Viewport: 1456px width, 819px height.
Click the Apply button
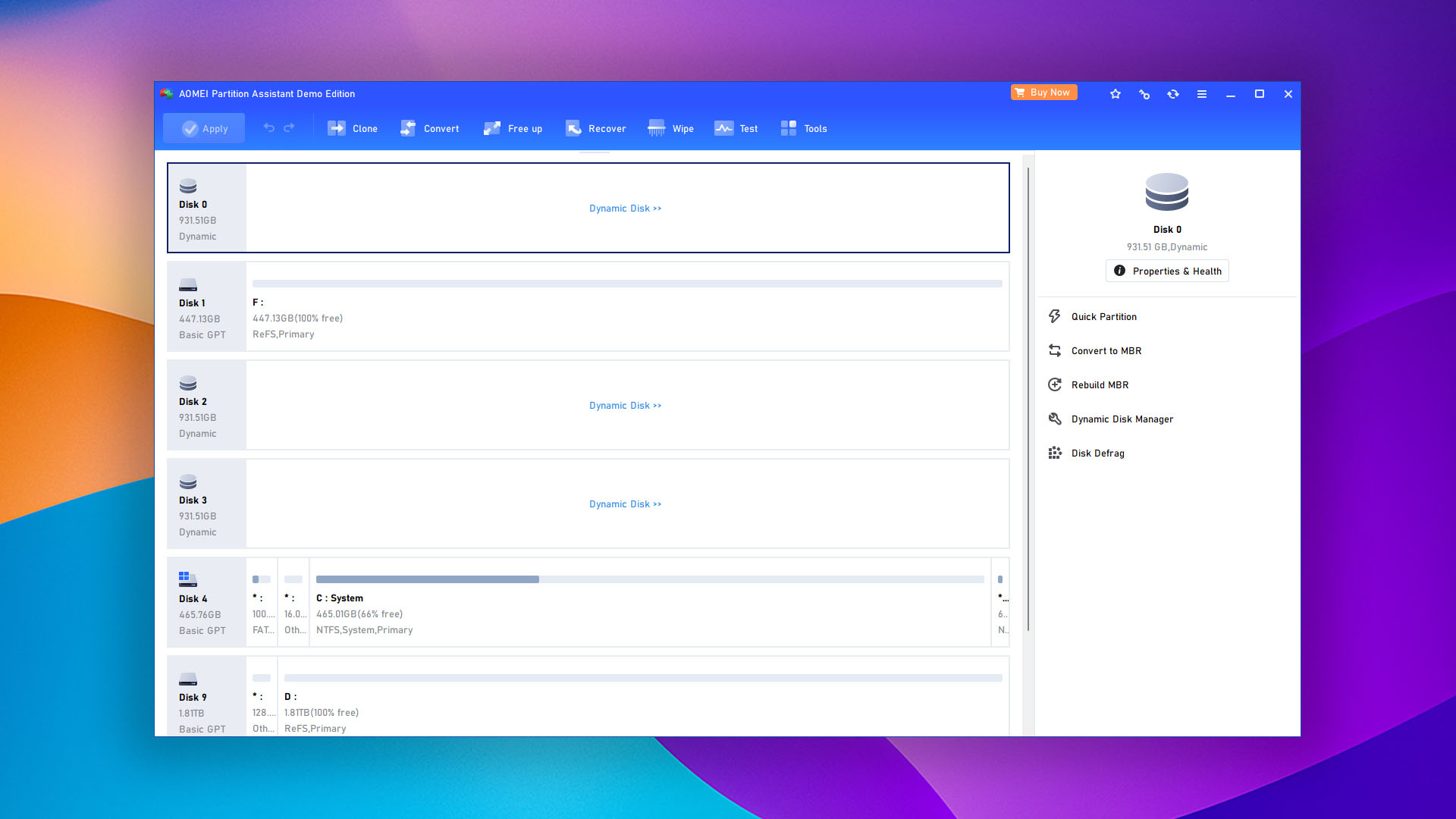(204, 128)
